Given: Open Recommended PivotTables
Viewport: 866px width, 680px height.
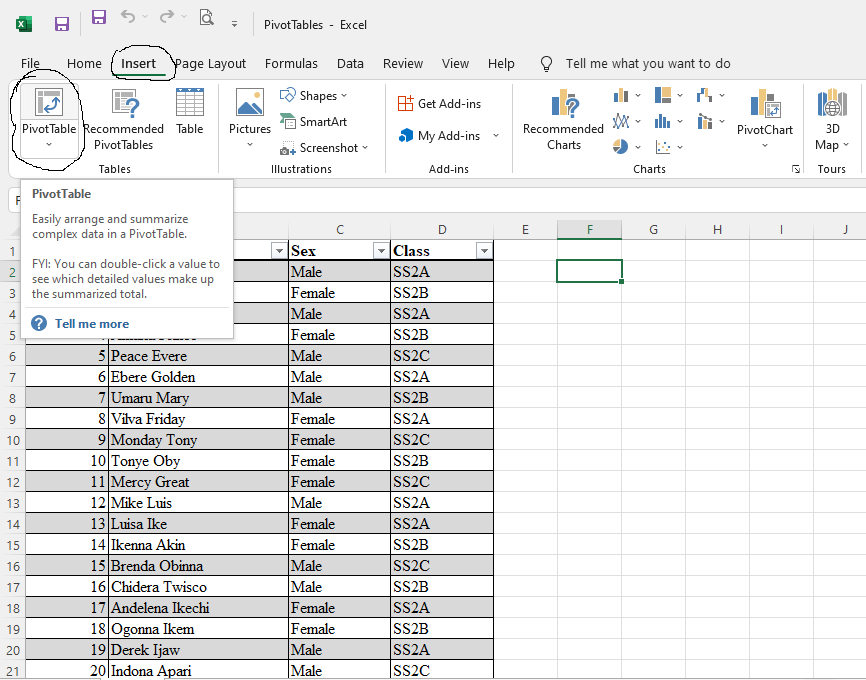Looking at the screenshot, I should click(x=124, y=119).
